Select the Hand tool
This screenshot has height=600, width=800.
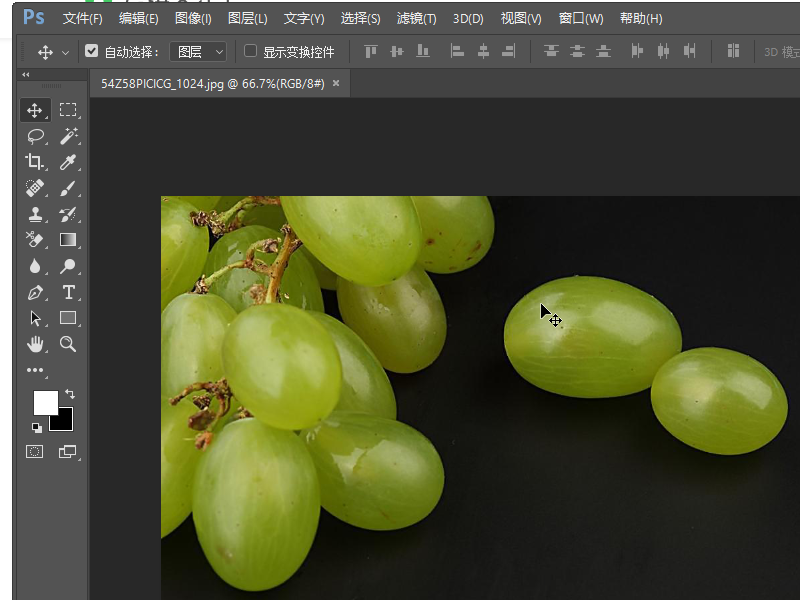coord(35,344)
